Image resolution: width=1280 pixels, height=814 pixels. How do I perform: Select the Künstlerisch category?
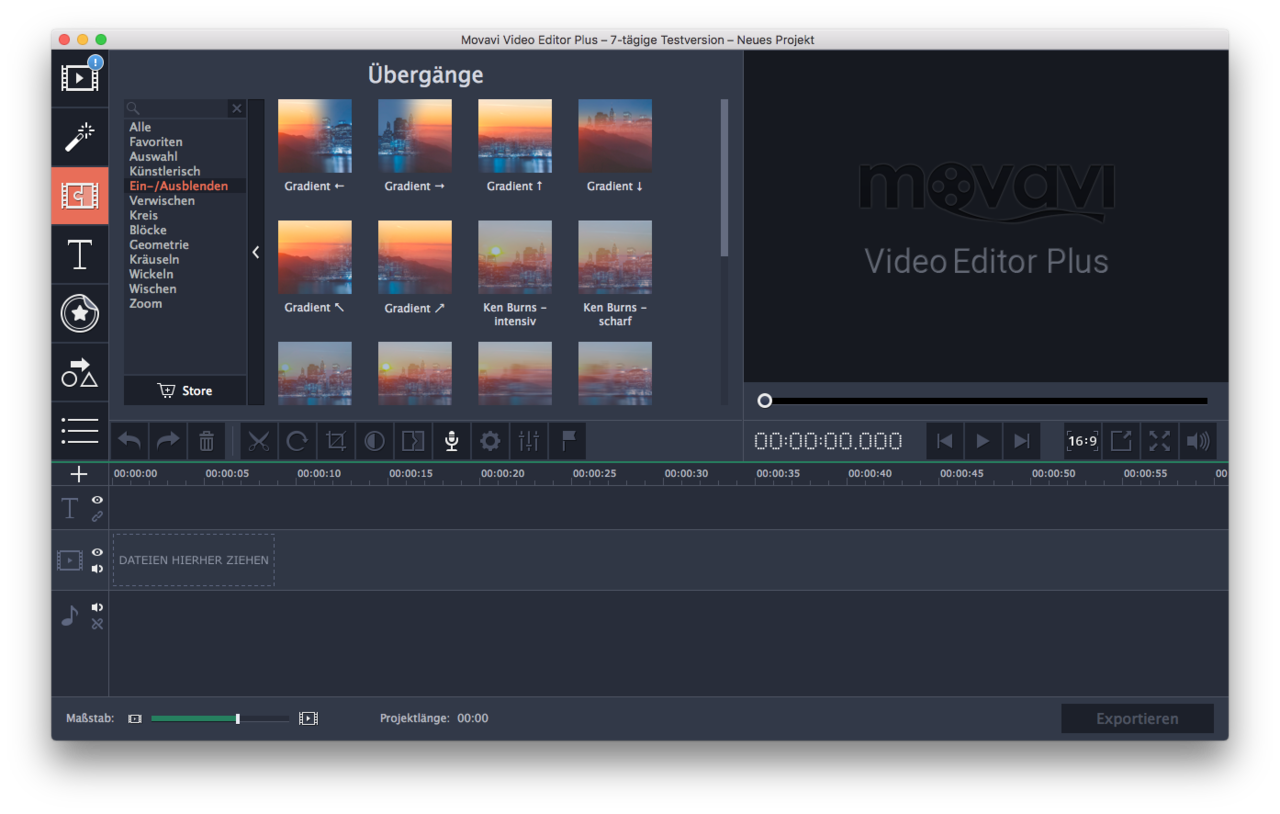(165, 171)
